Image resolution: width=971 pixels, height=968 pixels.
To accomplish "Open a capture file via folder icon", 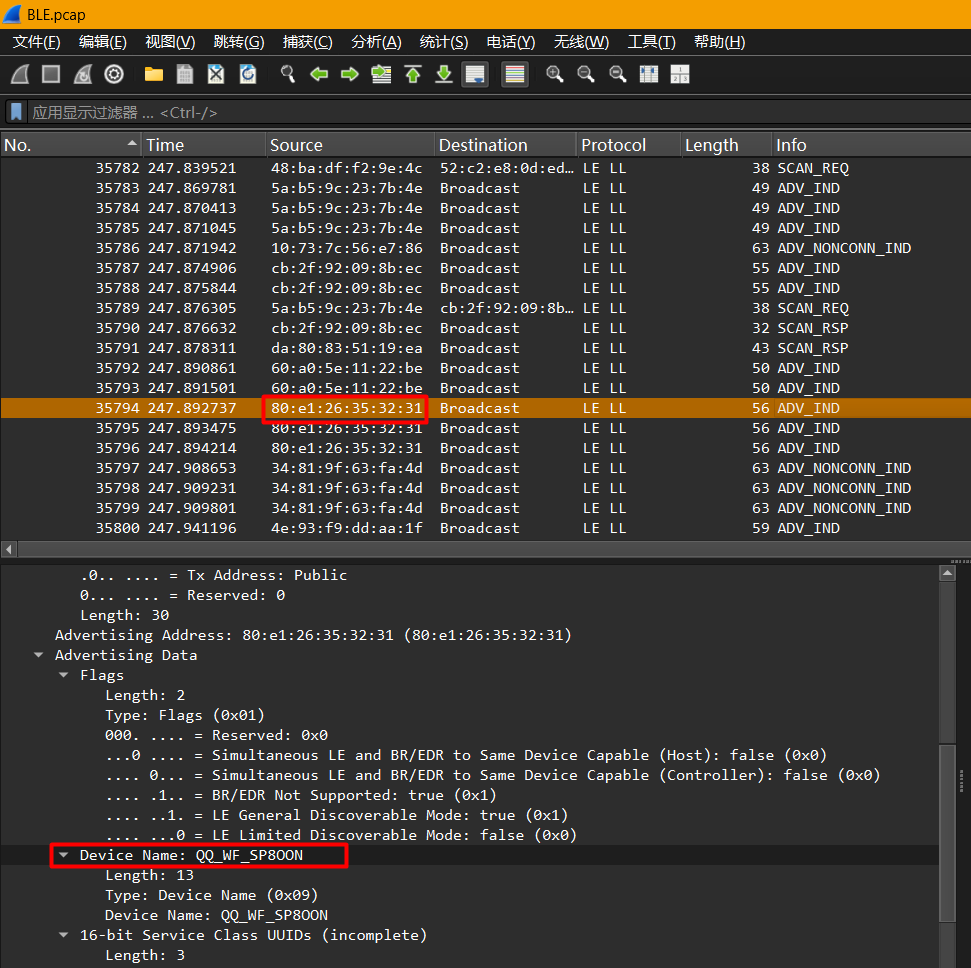I will pyautogui.click(x=154, y=74).
